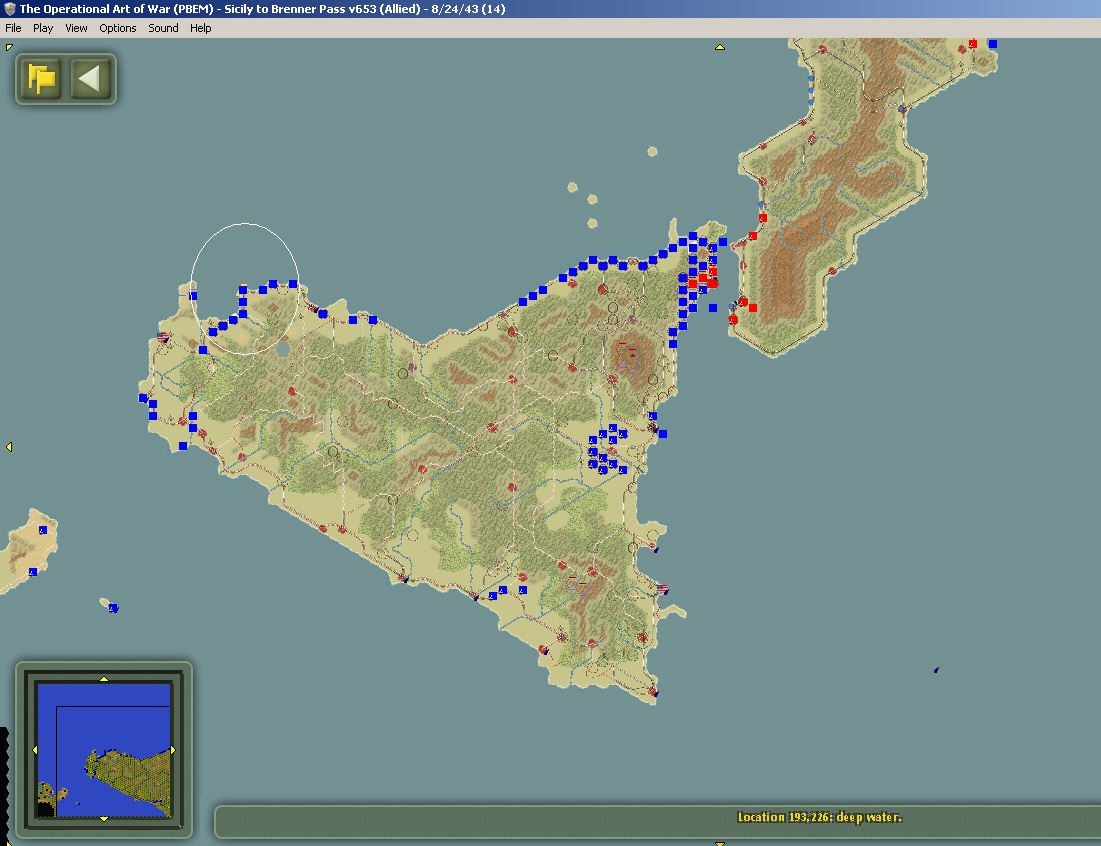Image resolution: width=1101 pixels, height=846 pixels.
Task: Click the application icon in the title bar
Action: (9, 9)
